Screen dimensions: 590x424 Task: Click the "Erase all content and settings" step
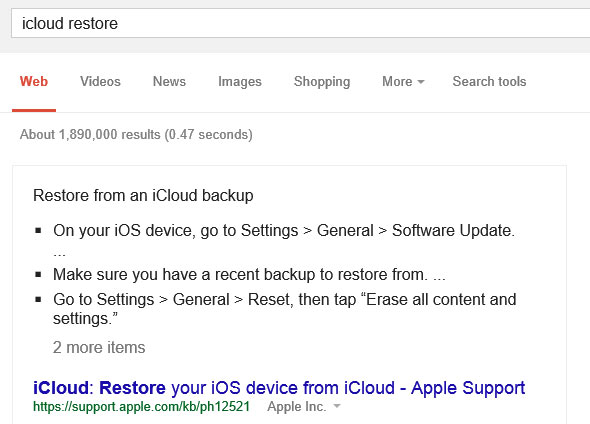[284, 309]
